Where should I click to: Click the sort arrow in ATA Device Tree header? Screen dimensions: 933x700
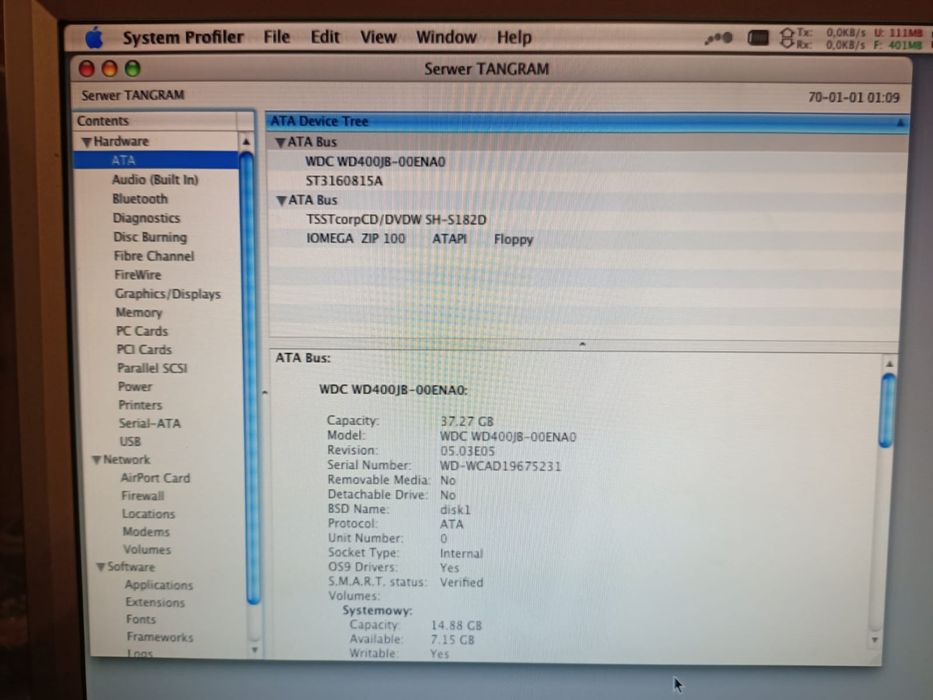pos(900,123)
